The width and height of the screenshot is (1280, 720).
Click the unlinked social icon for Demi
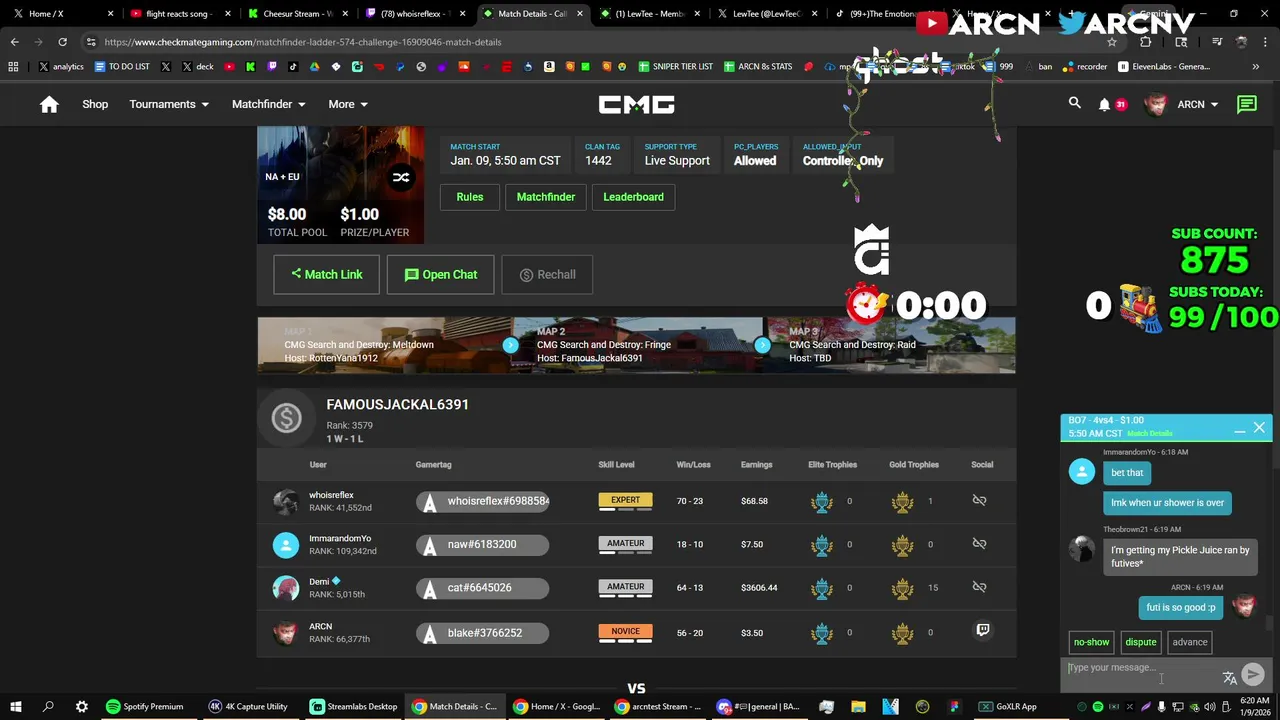(x=979, y=587)
